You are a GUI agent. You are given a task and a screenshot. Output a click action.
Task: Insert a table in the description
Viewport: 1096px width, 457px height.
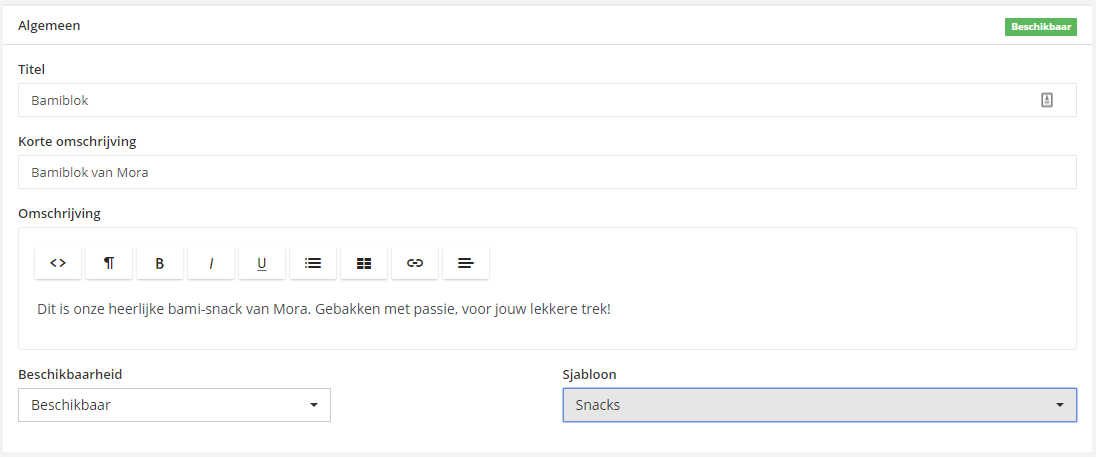click(x=364, y=263)
